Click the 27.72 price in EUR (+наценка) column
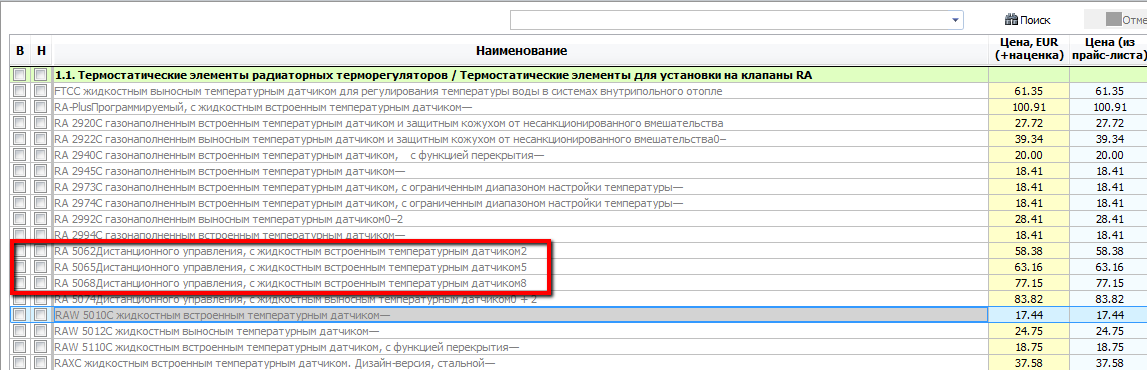This screenshot has width=1147, height=370. 1028,123
